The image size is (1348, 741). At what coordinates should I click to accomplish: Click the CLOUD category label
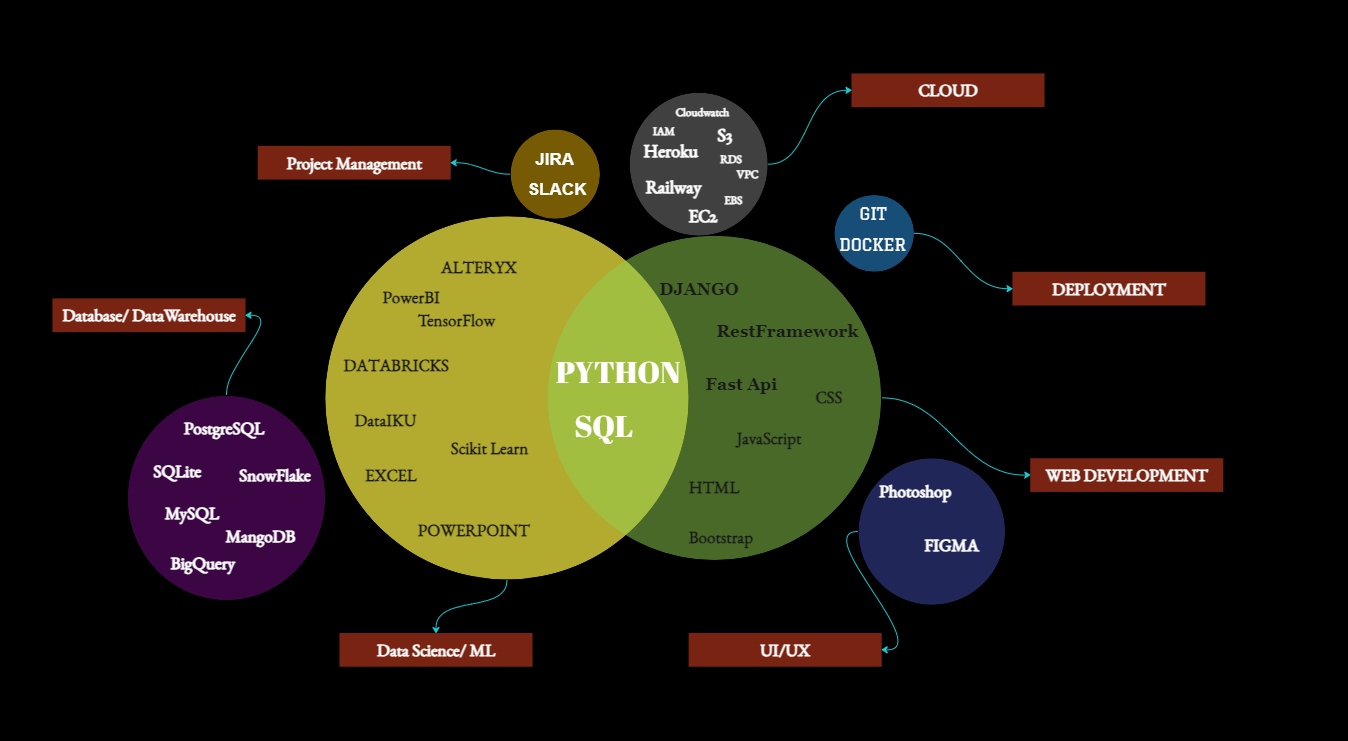[947, 90]
